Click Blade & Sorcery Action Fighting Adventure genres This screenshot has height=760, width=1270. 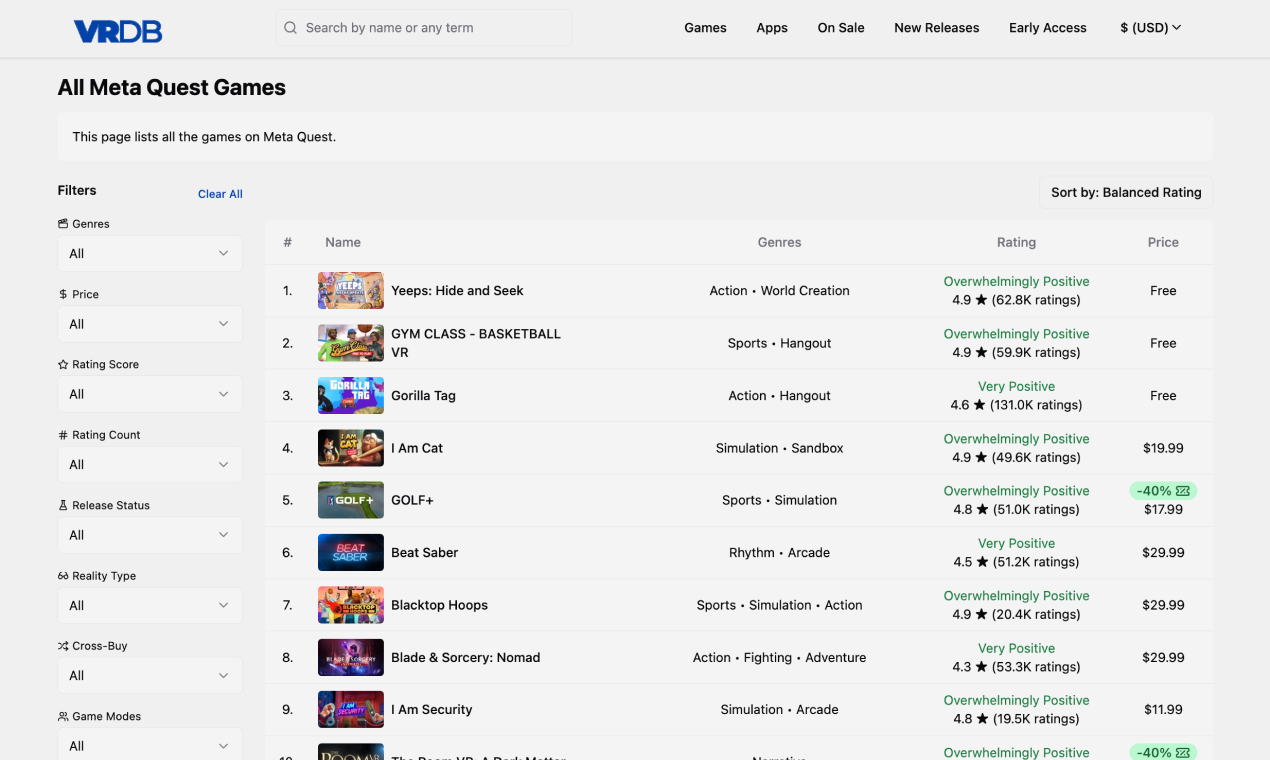click(x=779, y=658)
